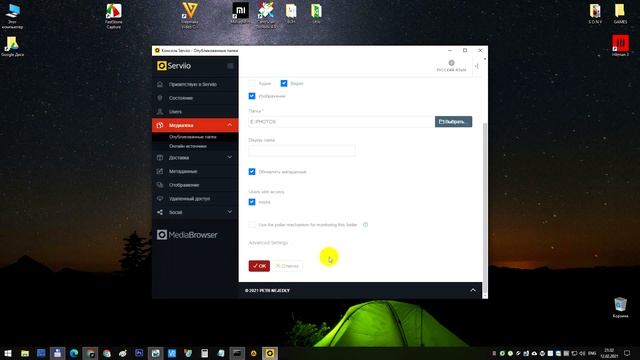Toggle the hamburger menu next to Serviio logo
640x360 pixels.
(x=230, y=66)
